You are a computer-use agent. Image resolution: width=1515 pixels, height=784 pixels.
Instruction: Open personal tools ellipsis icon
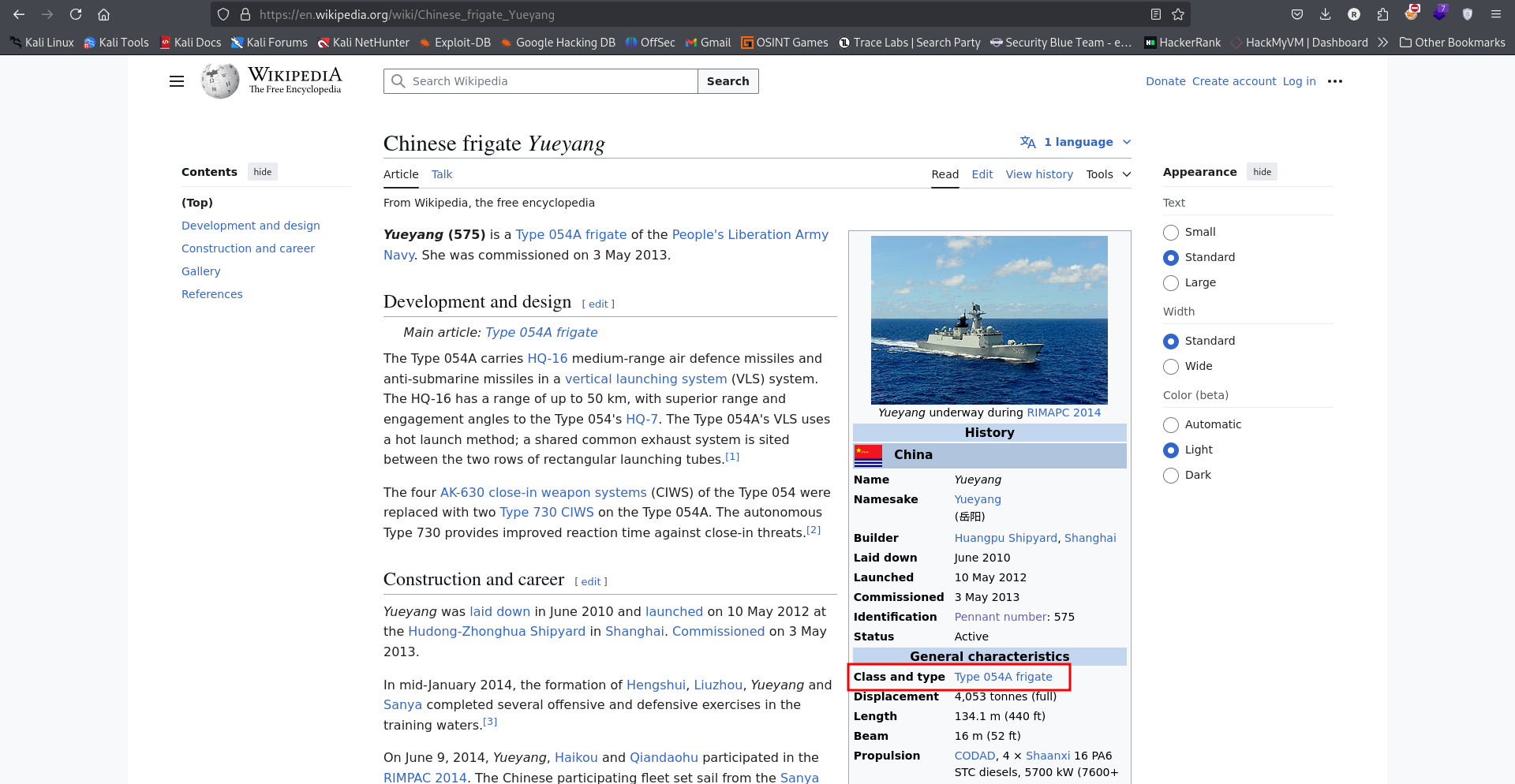[x=1335, y=81]
